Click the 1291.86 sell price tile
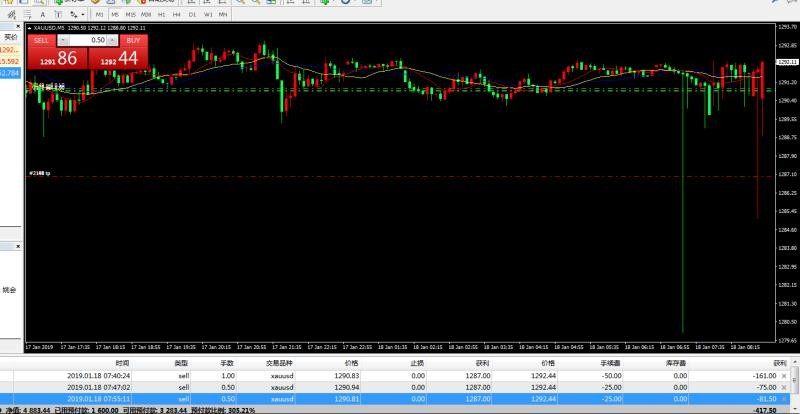The image size is (800, 414). [58, 58]
